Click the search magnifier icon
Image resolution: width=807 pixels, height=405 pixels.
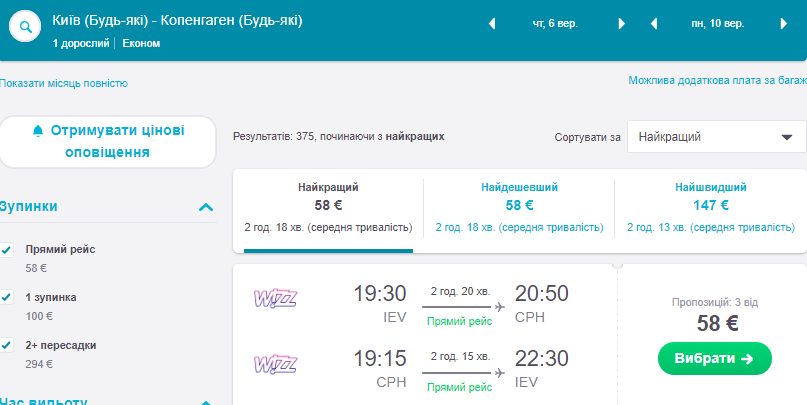[25, 27]
